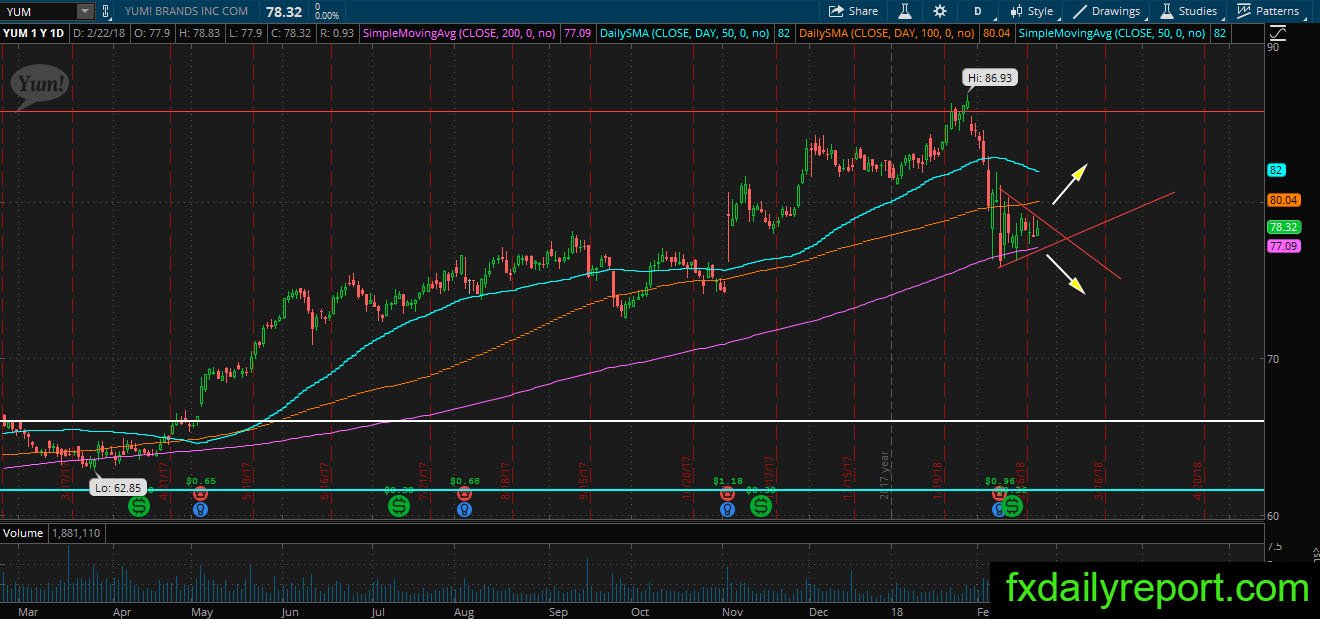Click the green dividend icon near July

pyautogui.click(x=399, y=507)
